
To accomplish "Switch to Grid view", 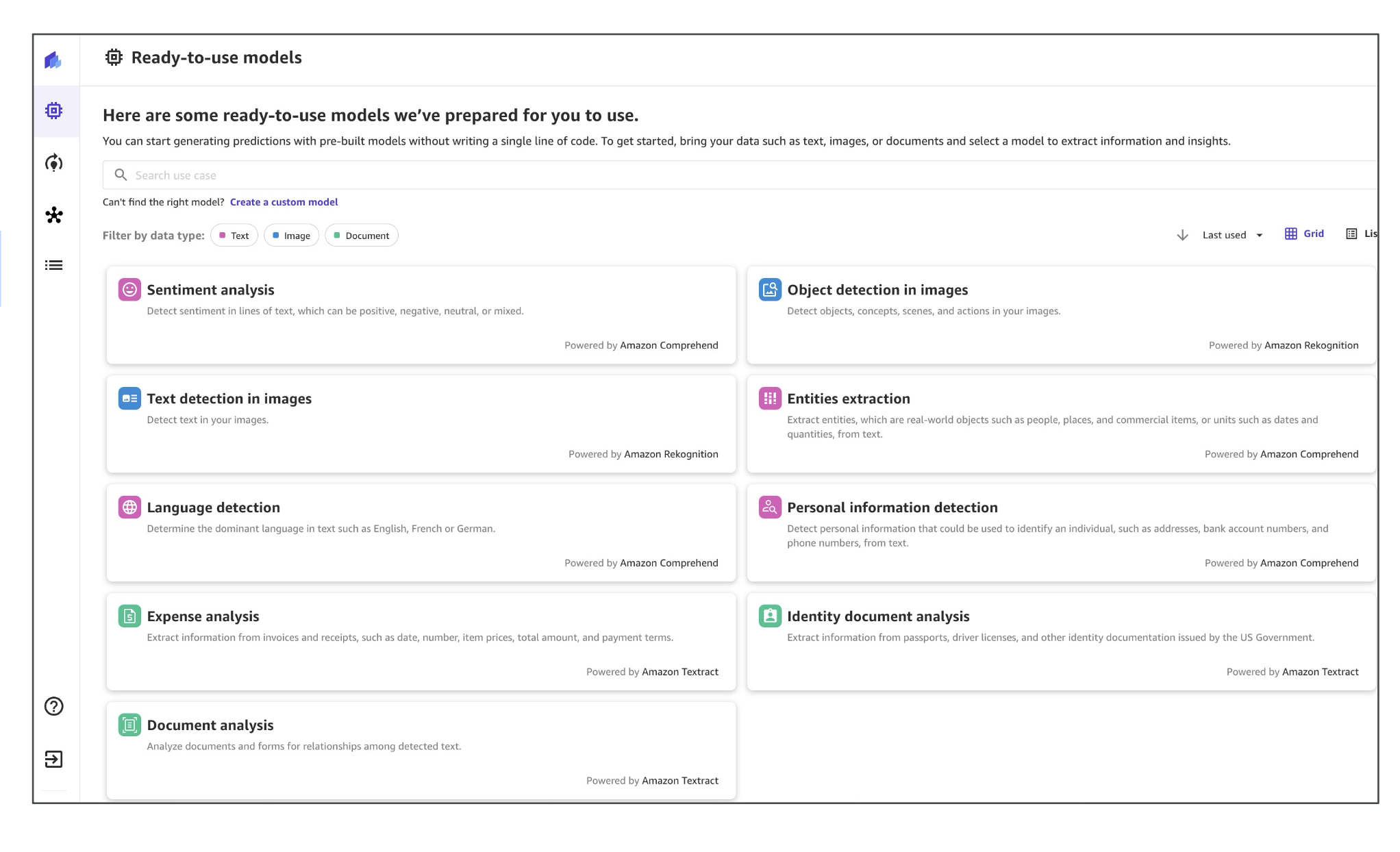I will (1304, 234).
